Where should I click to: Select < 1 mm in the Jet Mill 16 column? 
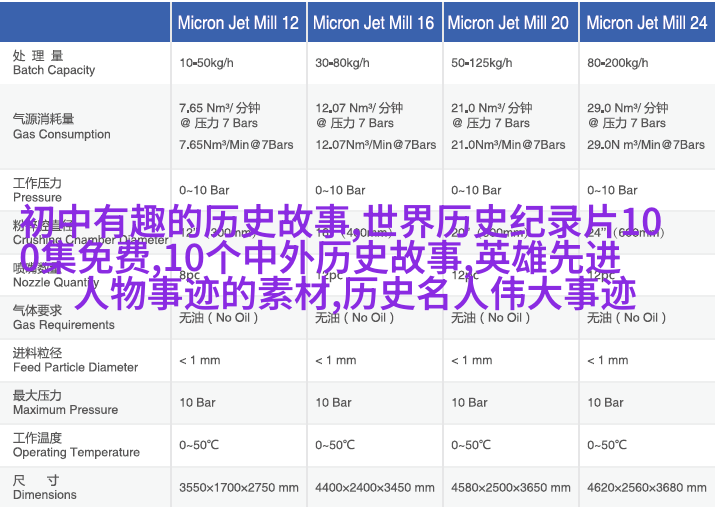(x=336, y=360)
